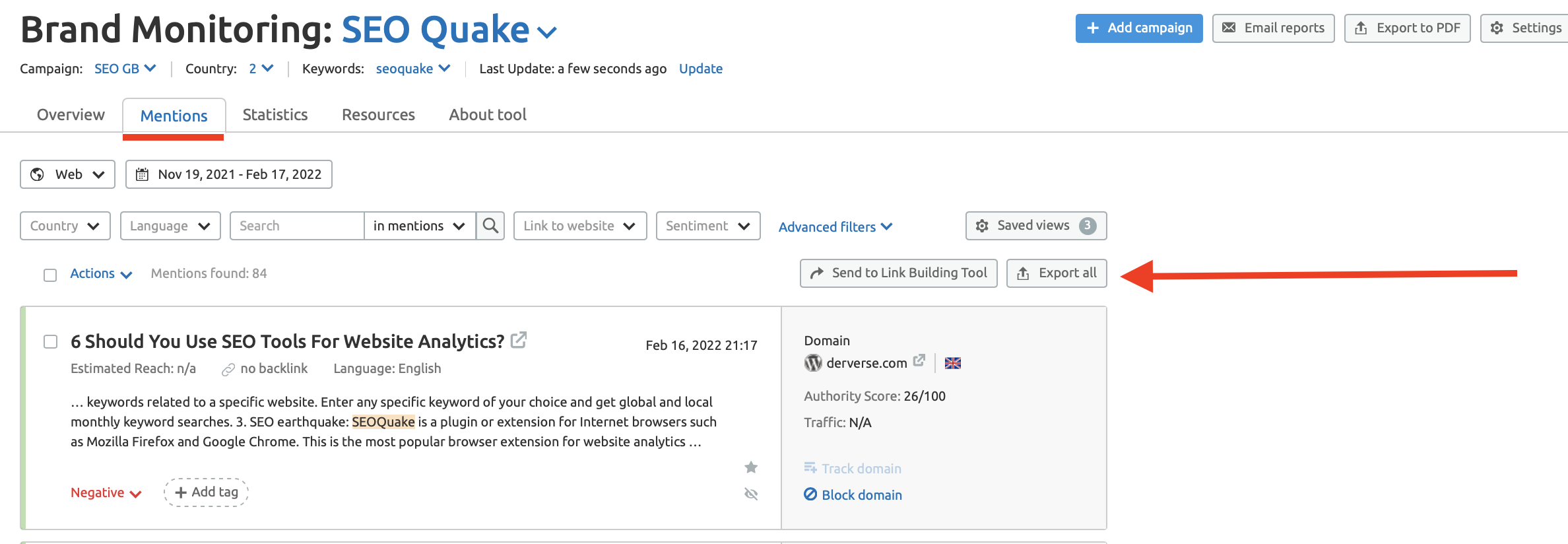
Task: Select all mentions checkbox beside Actions
Action: pos(50,275)
